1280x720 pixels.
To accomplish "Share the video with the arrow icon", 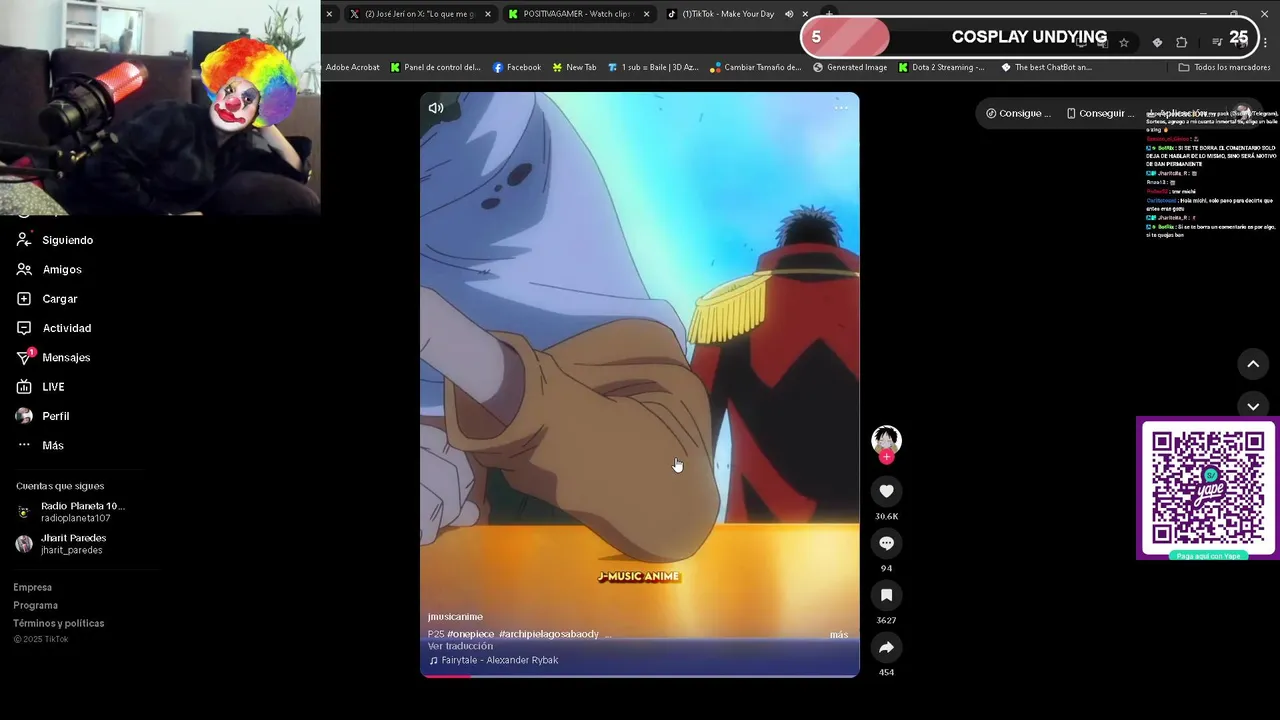I will pos(886,647).
